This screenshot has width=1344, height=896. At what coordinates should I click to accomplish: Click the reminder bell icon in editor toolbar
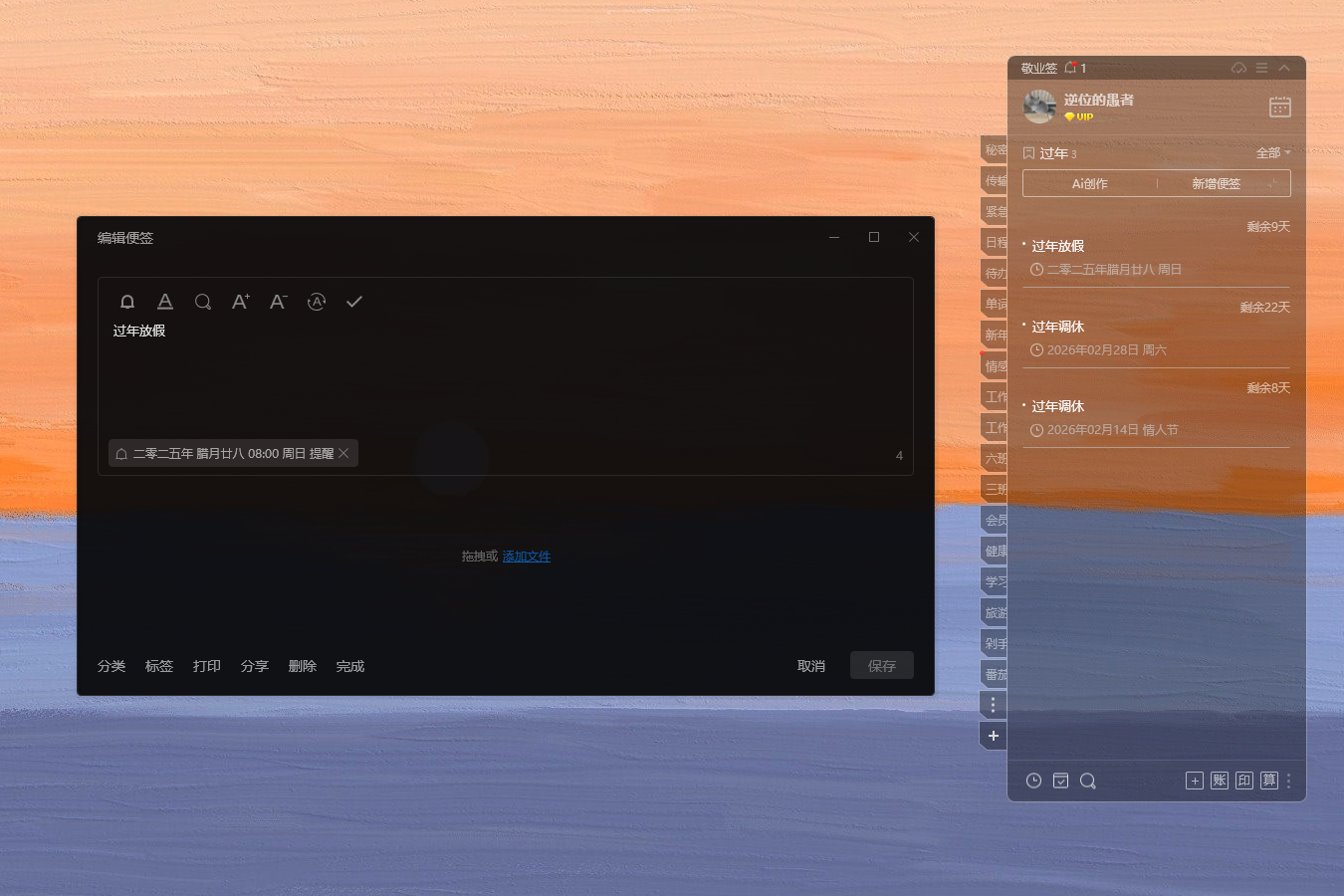[127, 302]
